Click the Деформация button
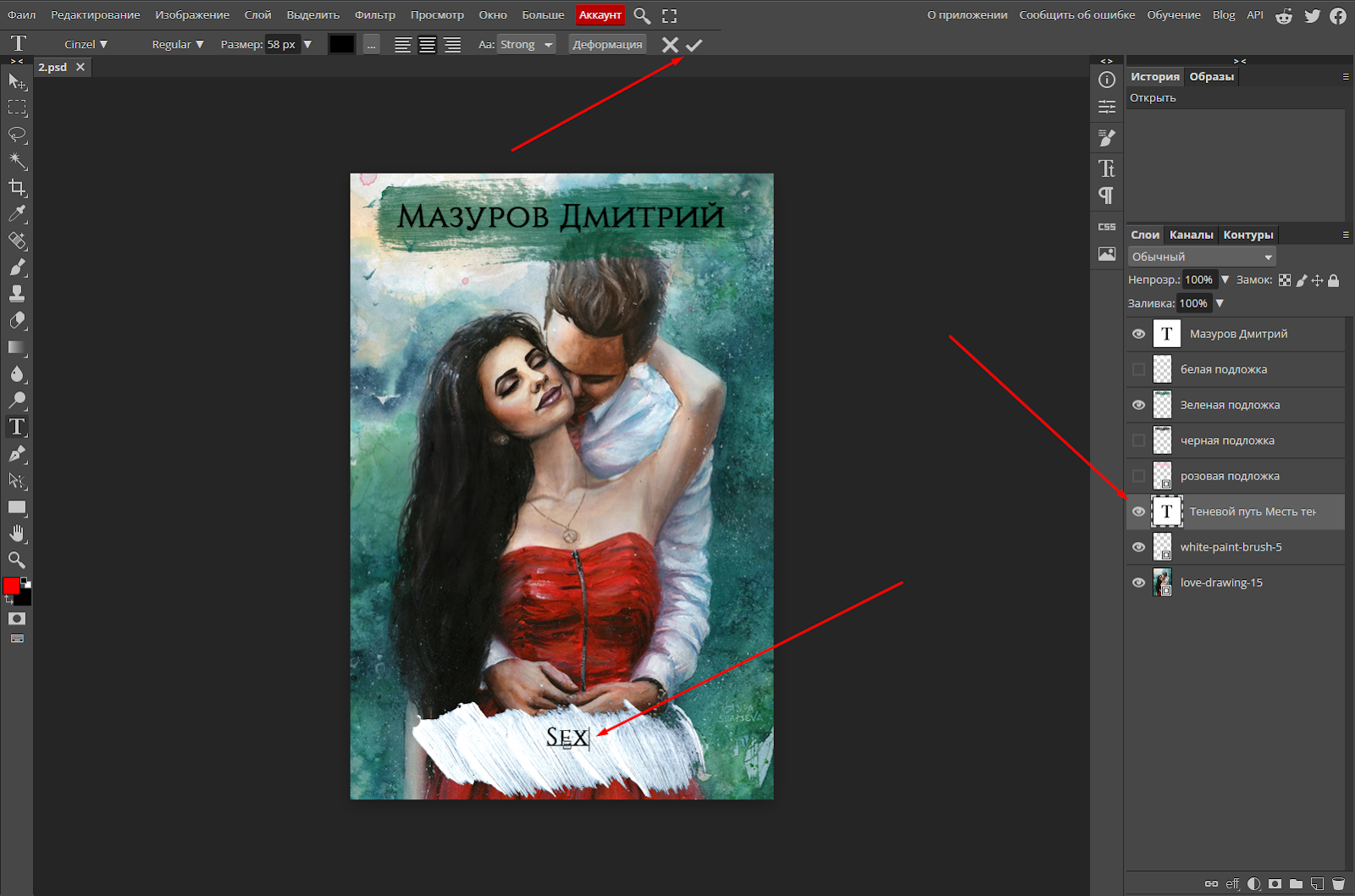This screenshot has height=896, width=1355. [607, 44]
